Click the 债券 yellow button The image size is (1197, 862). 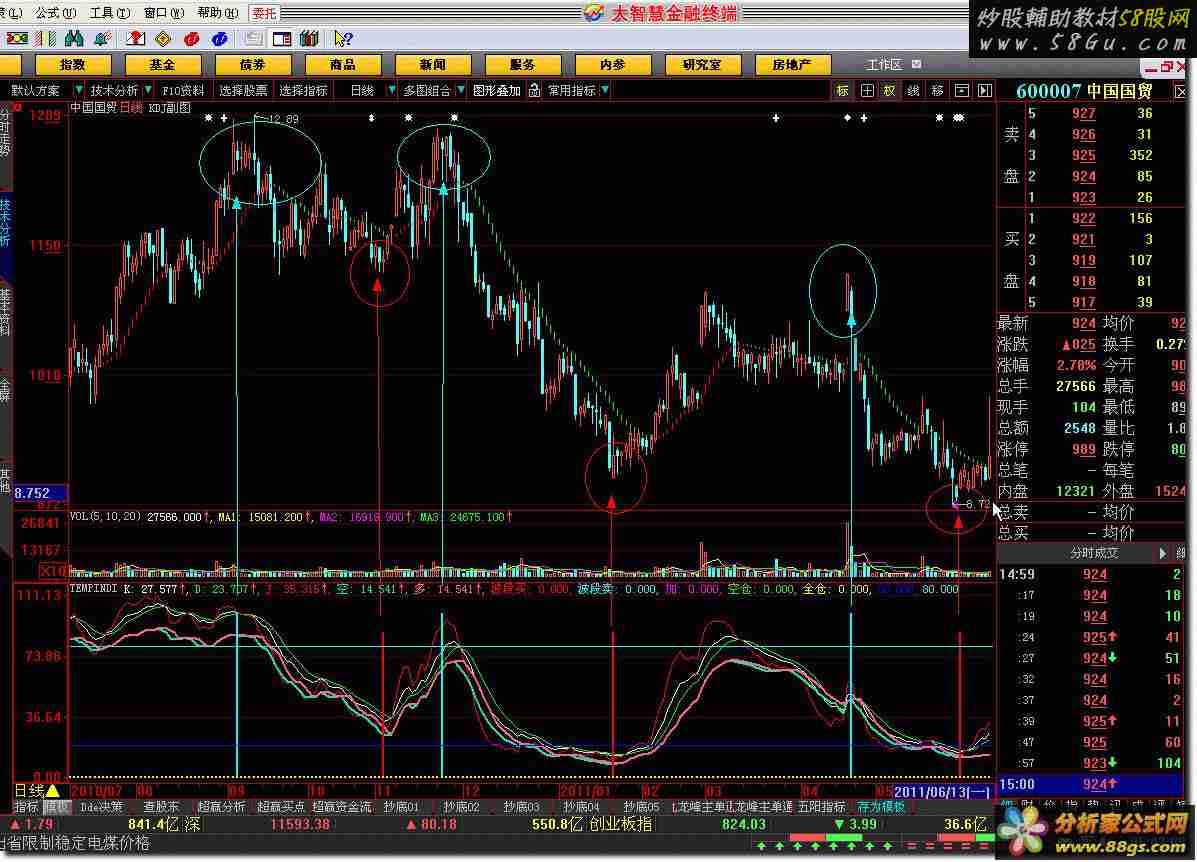pyautogui.click(x=252, y=65)
